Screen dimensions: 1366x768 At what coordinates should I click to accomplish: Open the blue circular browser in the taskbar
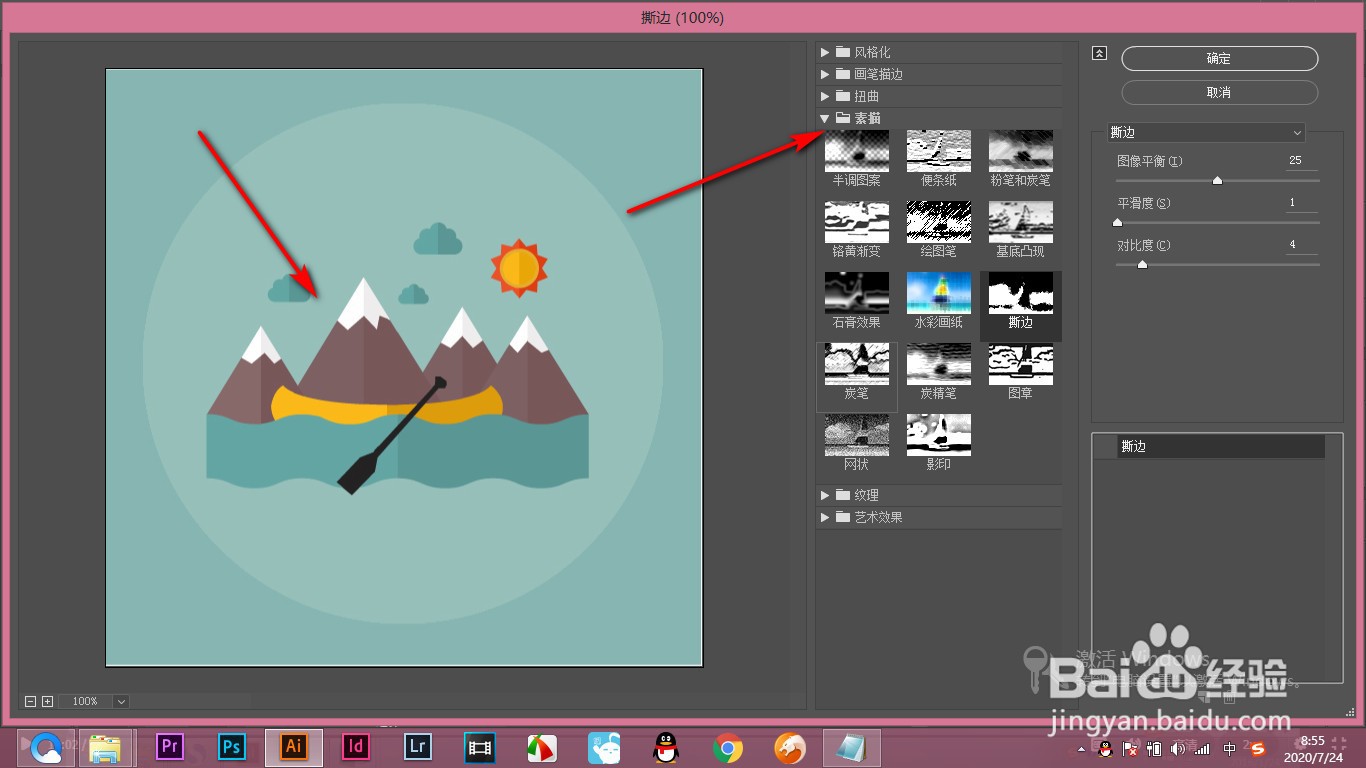tap(46, 747)
